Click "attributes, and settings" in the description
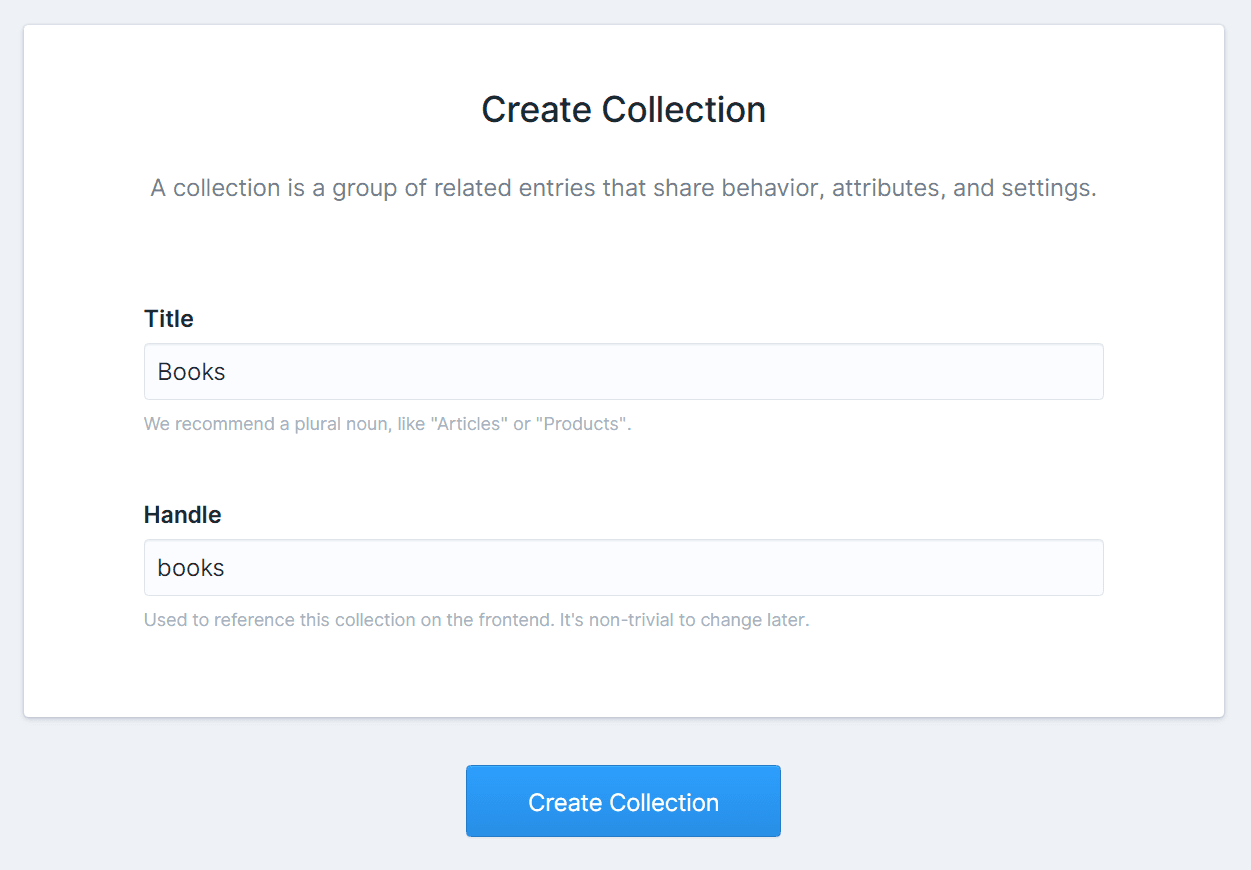The width and height of the screenshot is (1251, 870). click(x=963, y=188)
